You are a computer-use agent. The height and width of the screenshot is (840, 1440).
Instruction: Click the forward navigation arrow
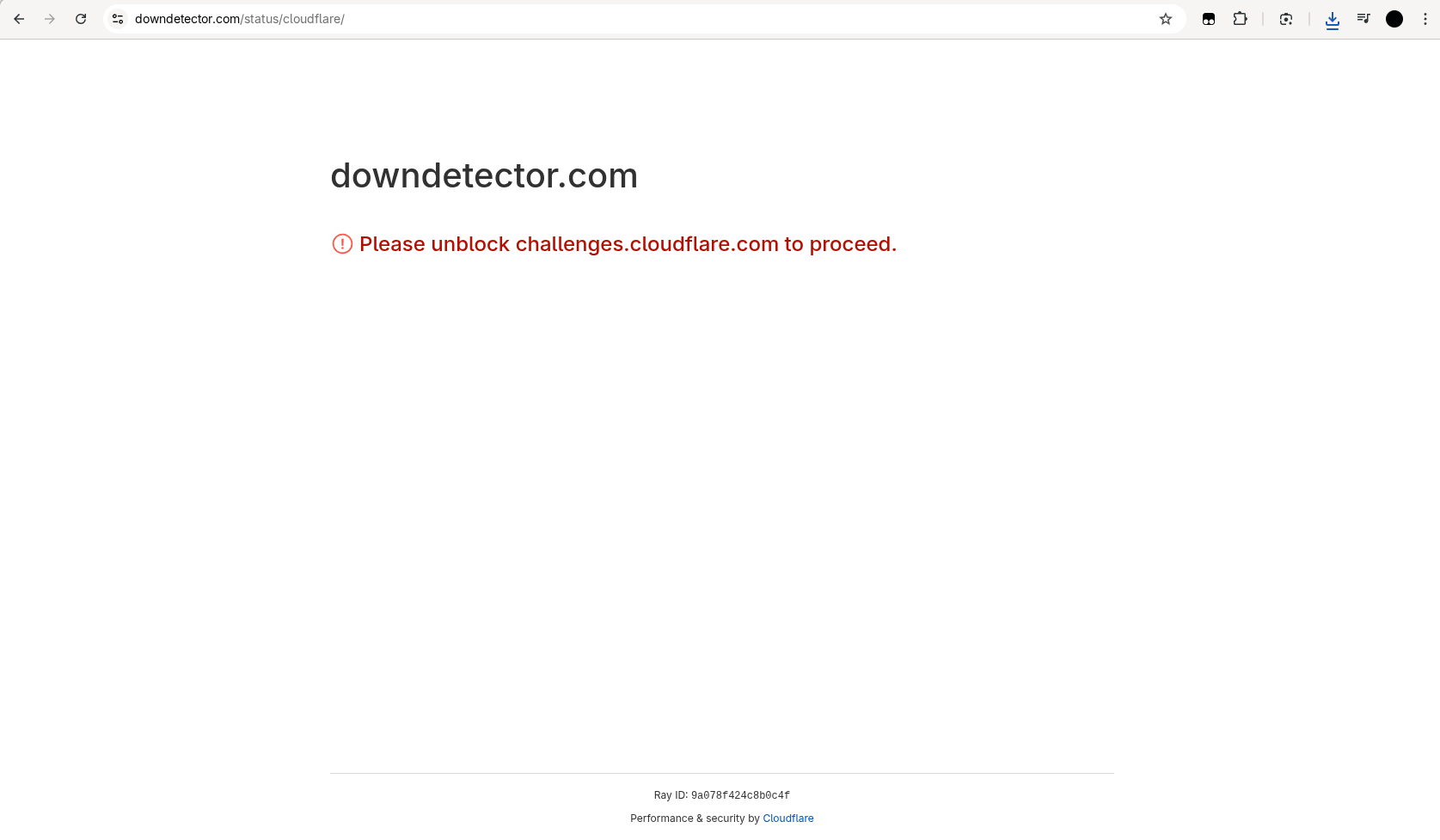[x=50, y=19]
